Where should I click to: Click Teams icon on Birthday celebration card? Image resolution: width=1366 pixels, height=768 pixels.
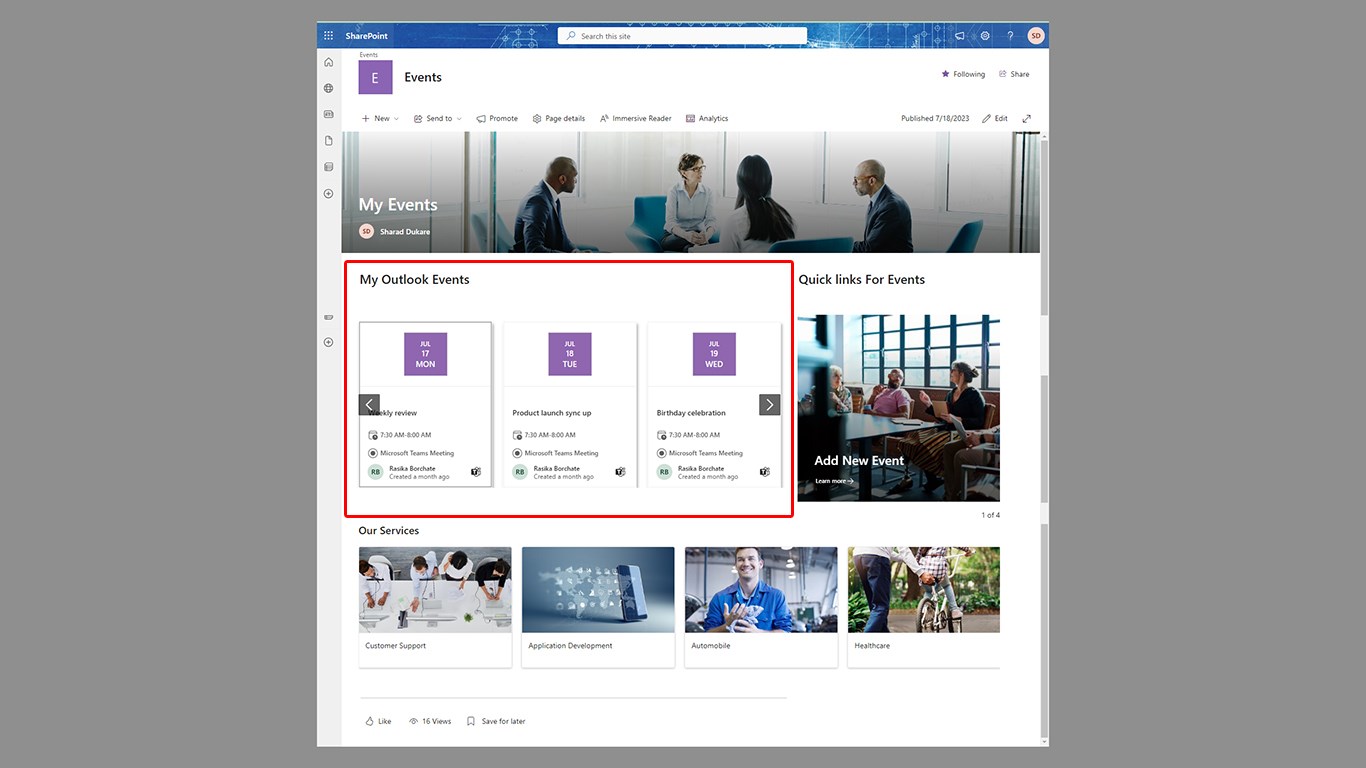pyautogui.click(x=764, y=472)
